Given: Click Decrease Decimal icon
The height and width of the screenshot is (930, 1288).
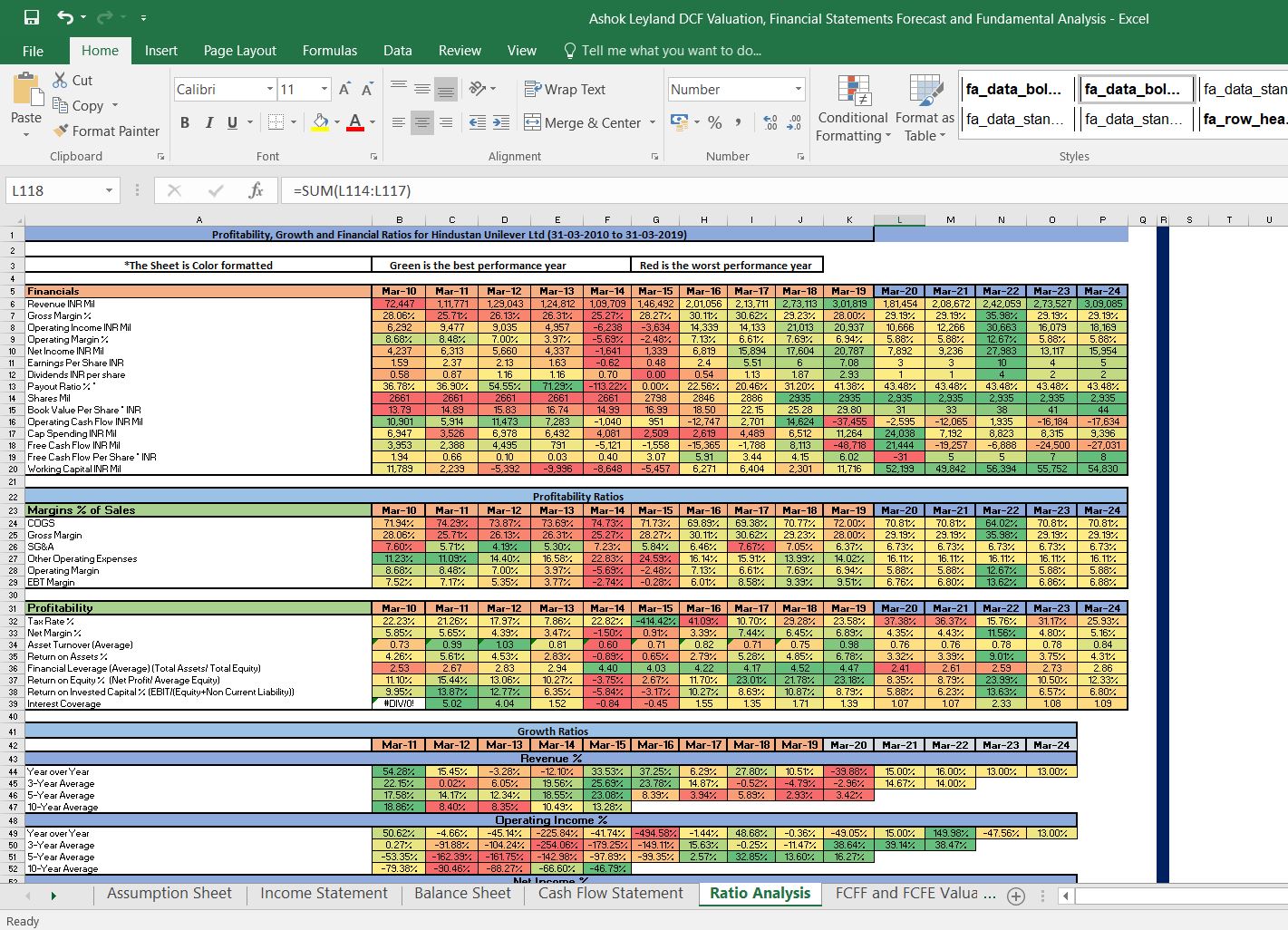Looking at the screenshot, I should point(794,122).
